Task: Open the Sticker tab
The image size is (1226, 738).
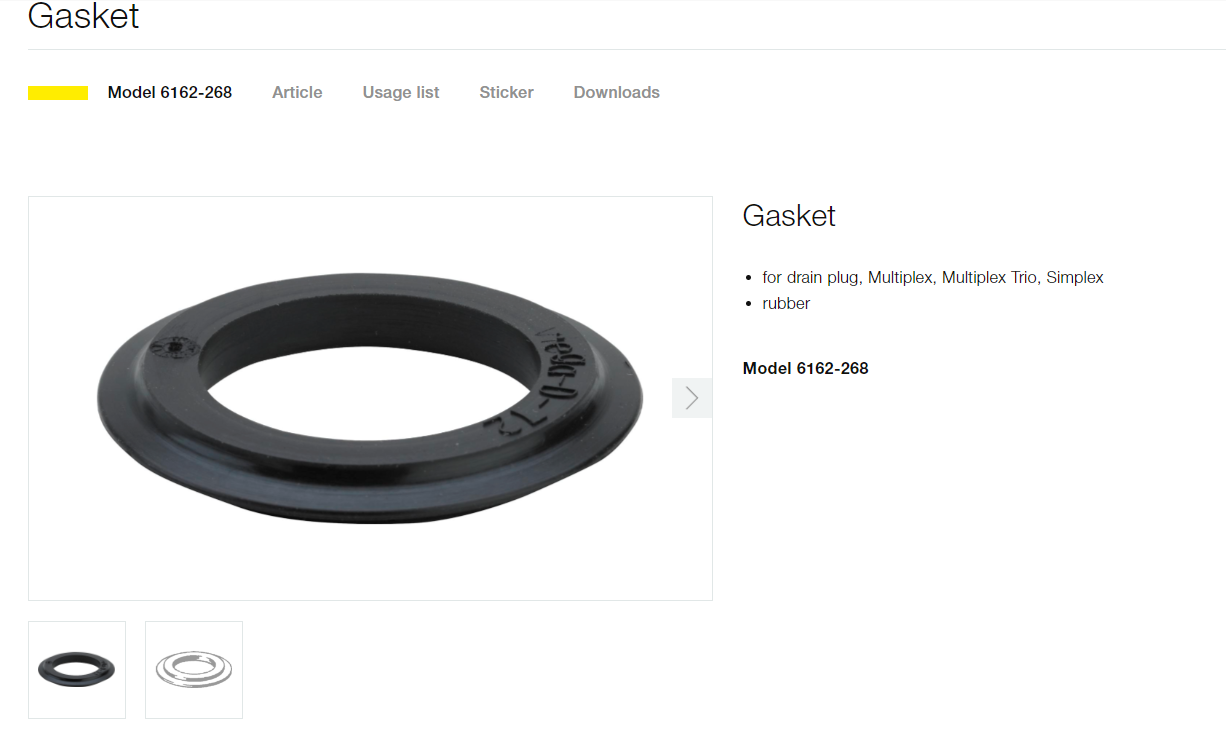Action: pyautogui.click(x=506, y=92)
